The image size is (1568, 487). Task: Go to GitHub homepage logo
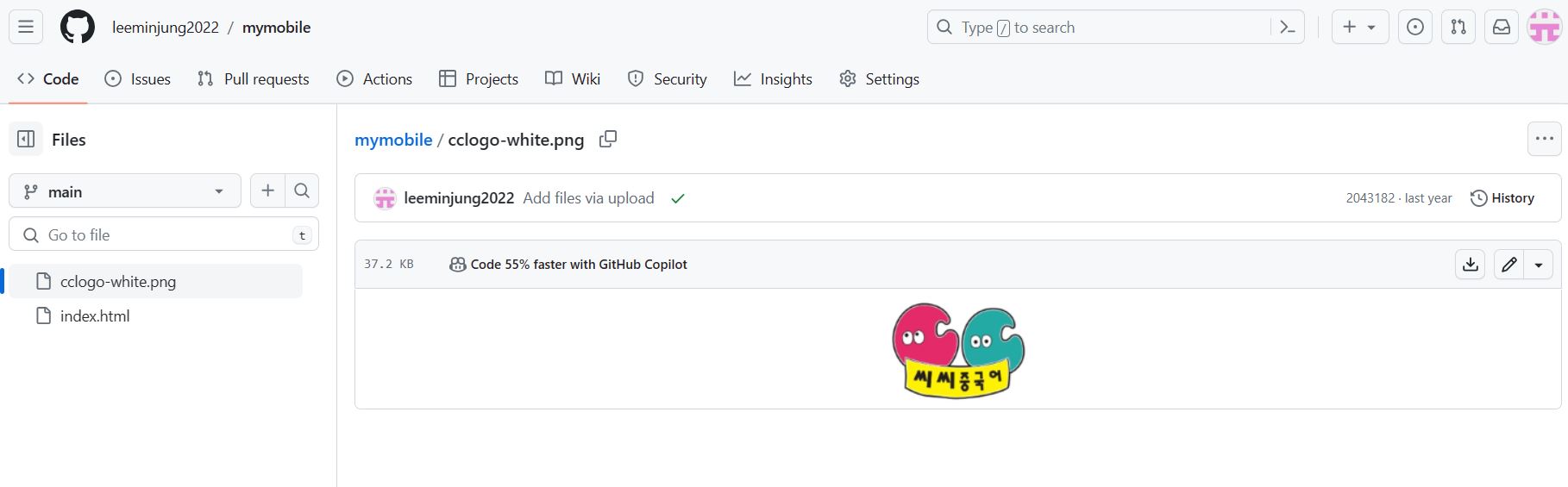pos(78,27)
